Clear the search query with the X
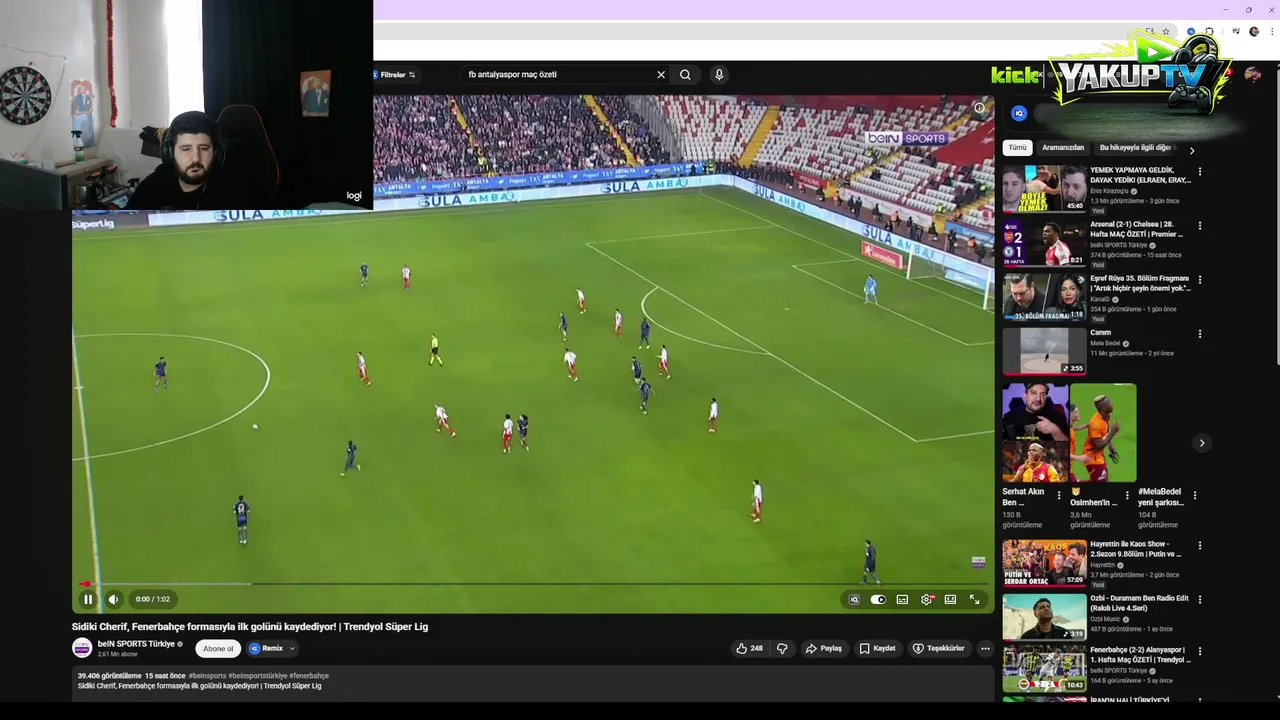This screenshot has width=1280, height=720. tap(661, 74)
